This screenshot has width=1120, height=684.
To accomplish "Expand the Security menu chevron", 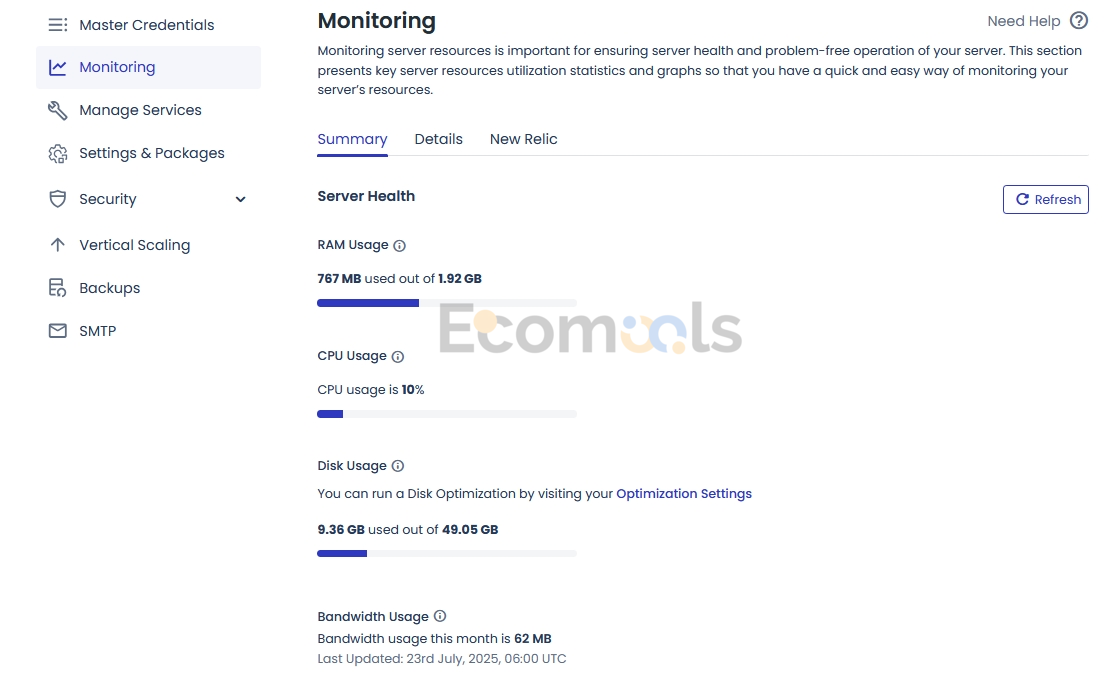I will pos(241,199).
